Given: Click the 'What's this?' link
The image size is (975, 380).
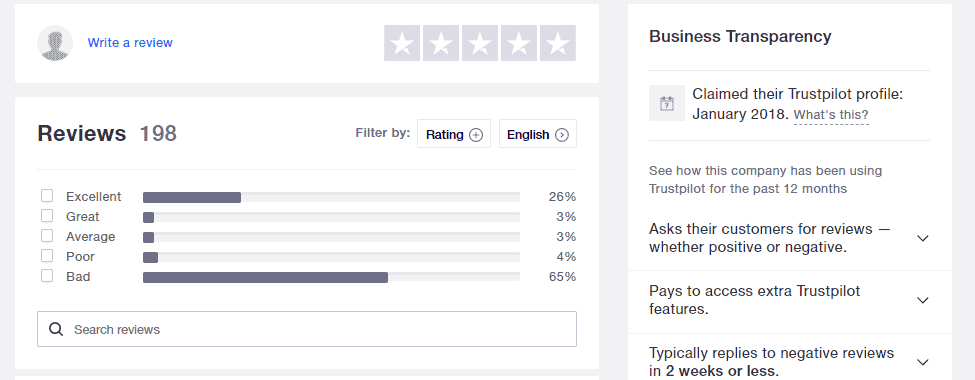Looking at the screenshot, I should 831,115.
